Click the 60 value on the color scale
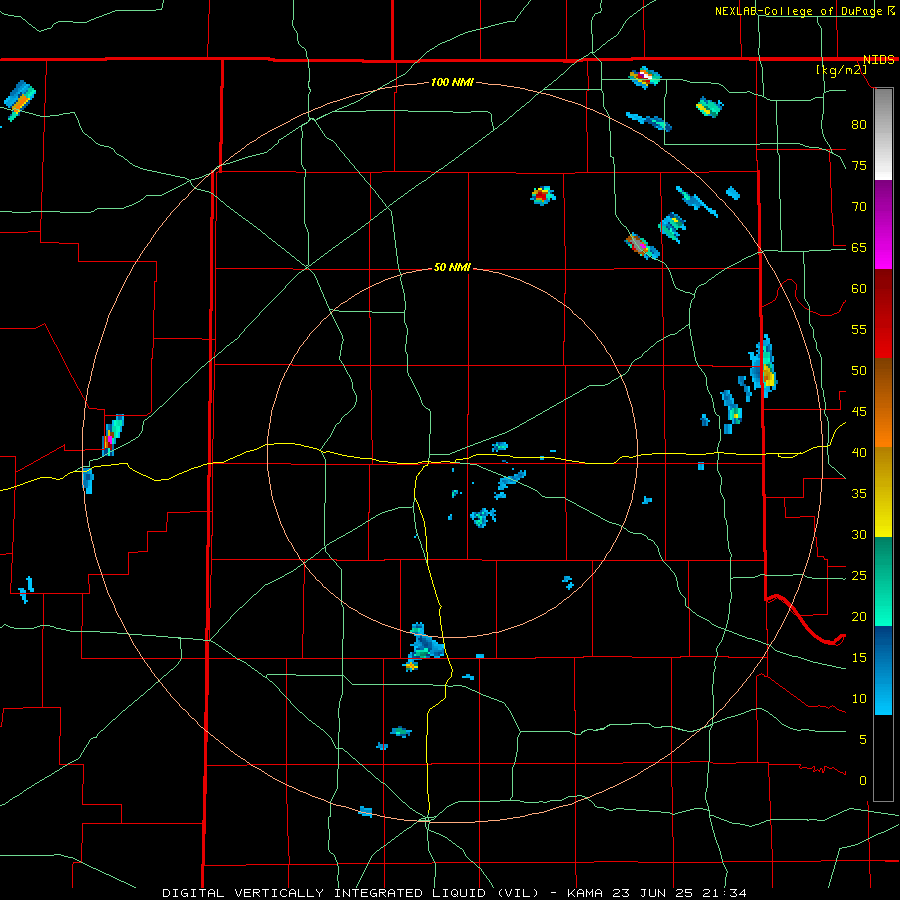This screenshot has width=900, height=900. [859, 289]
